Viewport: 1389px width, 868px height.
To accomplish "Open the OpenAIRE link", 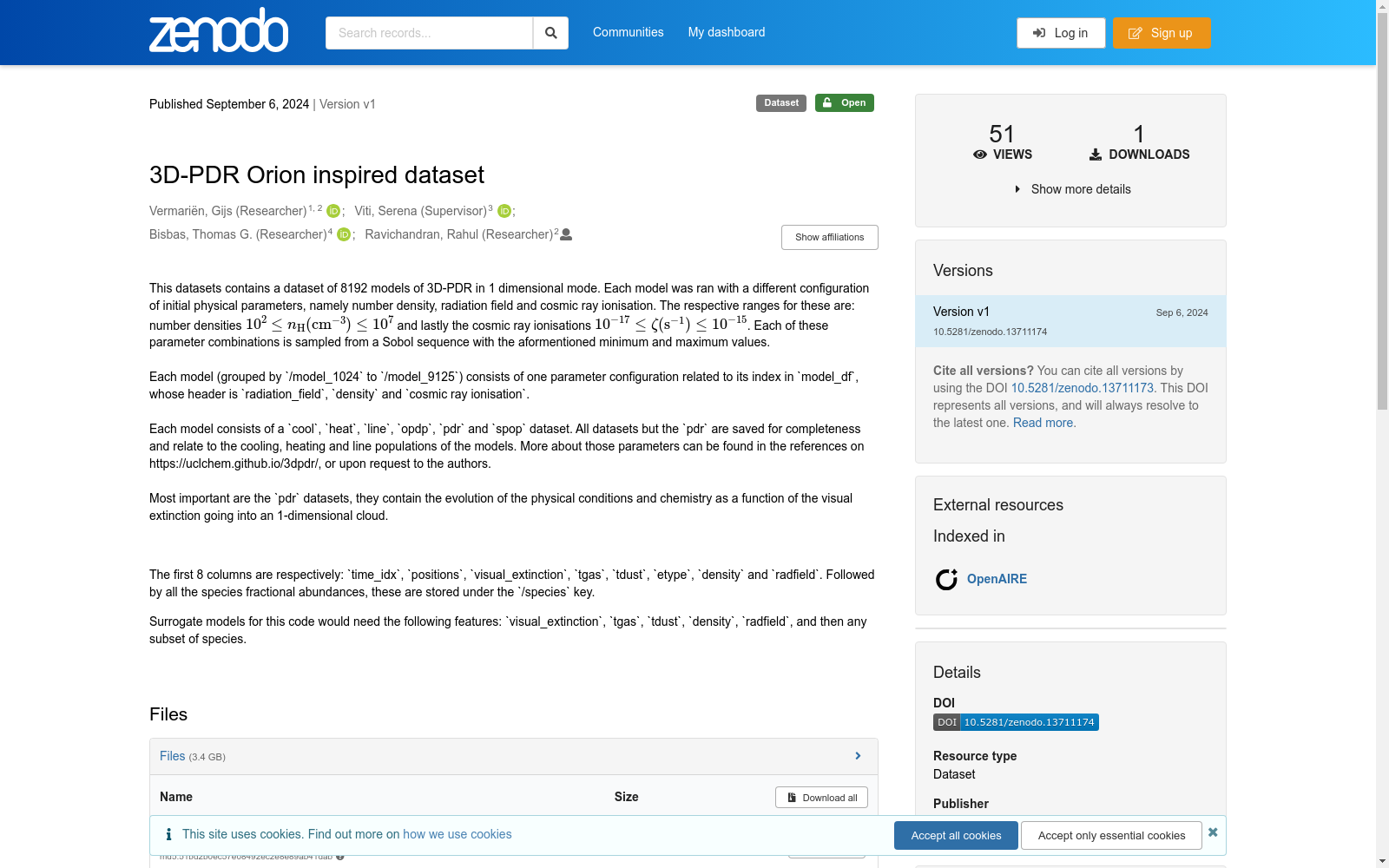I will tap(997, 579).
